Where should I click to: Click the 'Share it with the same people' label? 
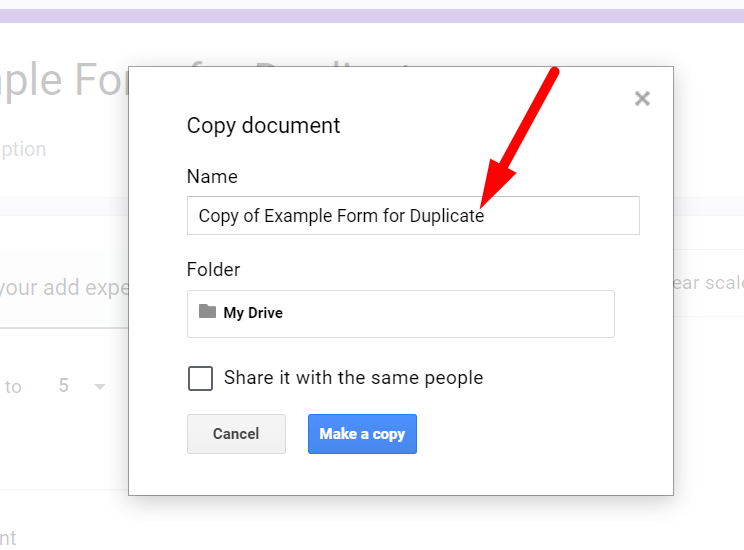(x=353, y=378)
